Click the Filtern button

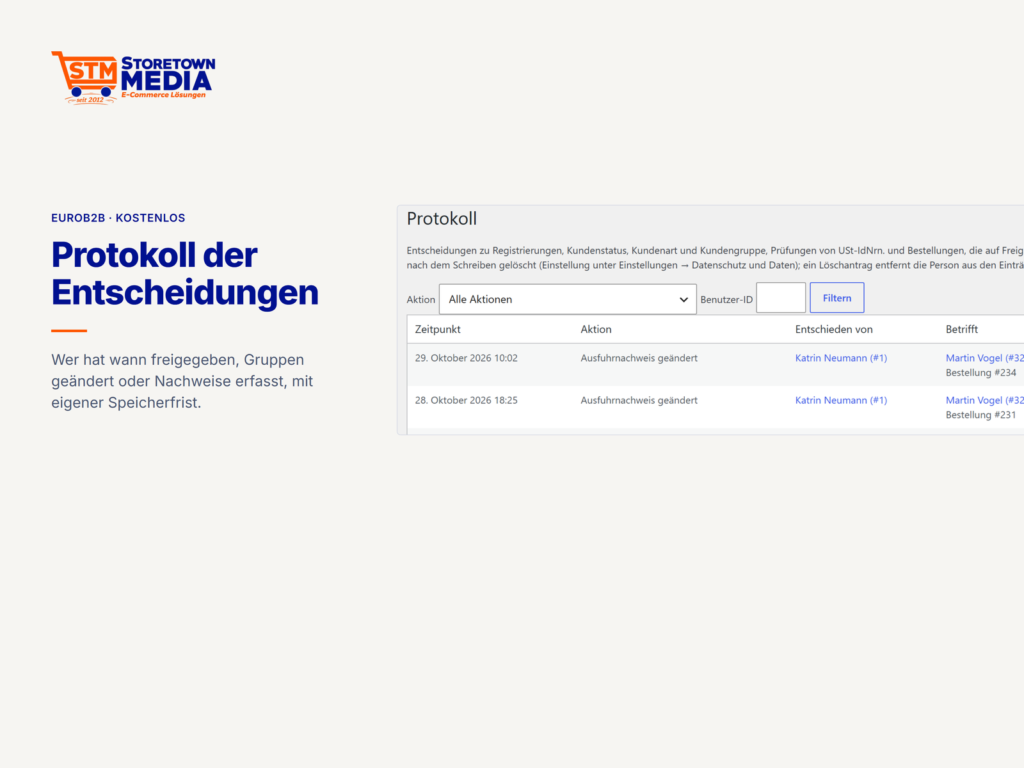coord(837,298)
